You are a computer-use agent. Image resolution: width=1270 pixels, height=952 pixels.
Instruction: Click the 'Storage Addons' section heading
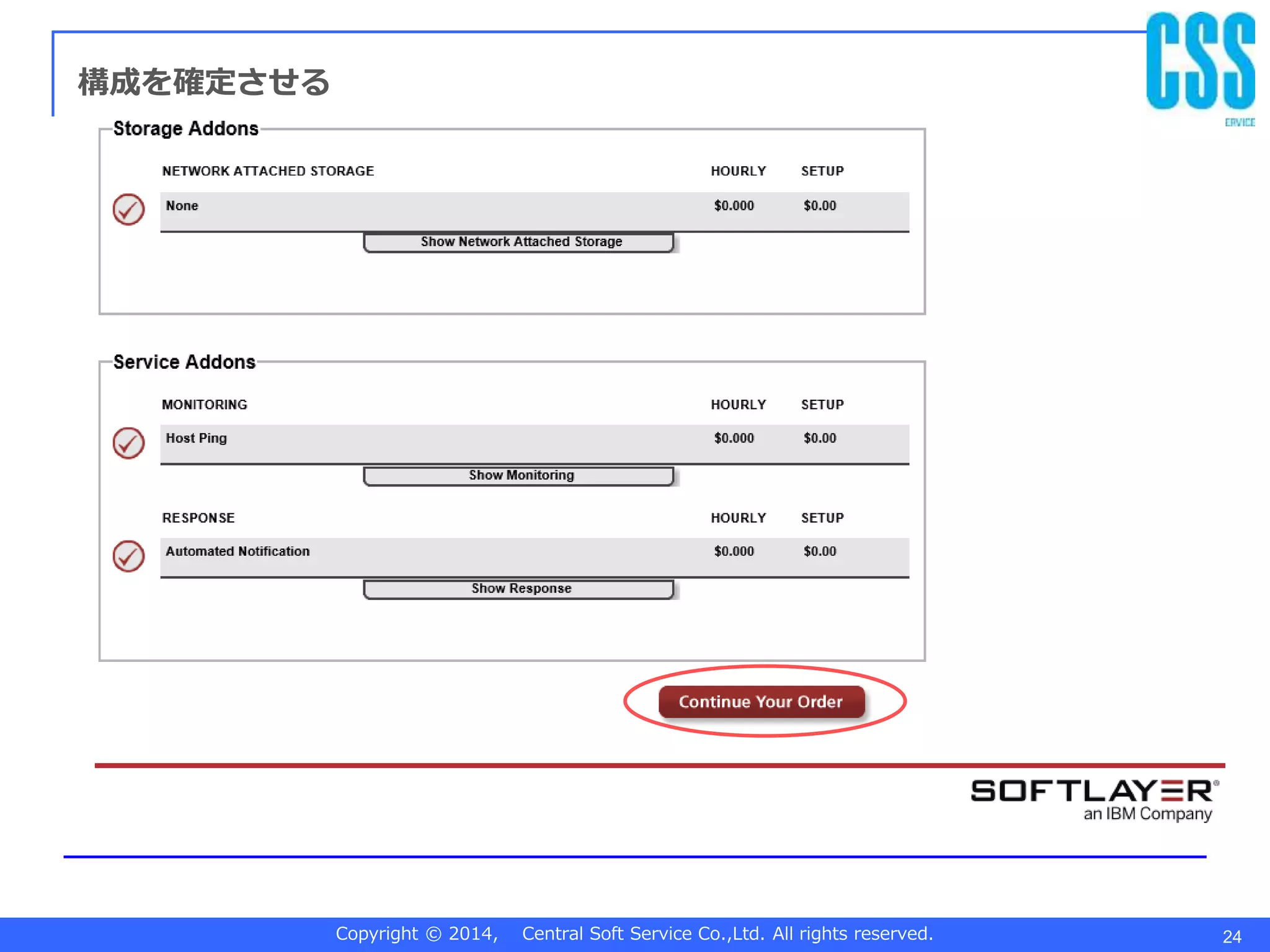tap(185, 128)
